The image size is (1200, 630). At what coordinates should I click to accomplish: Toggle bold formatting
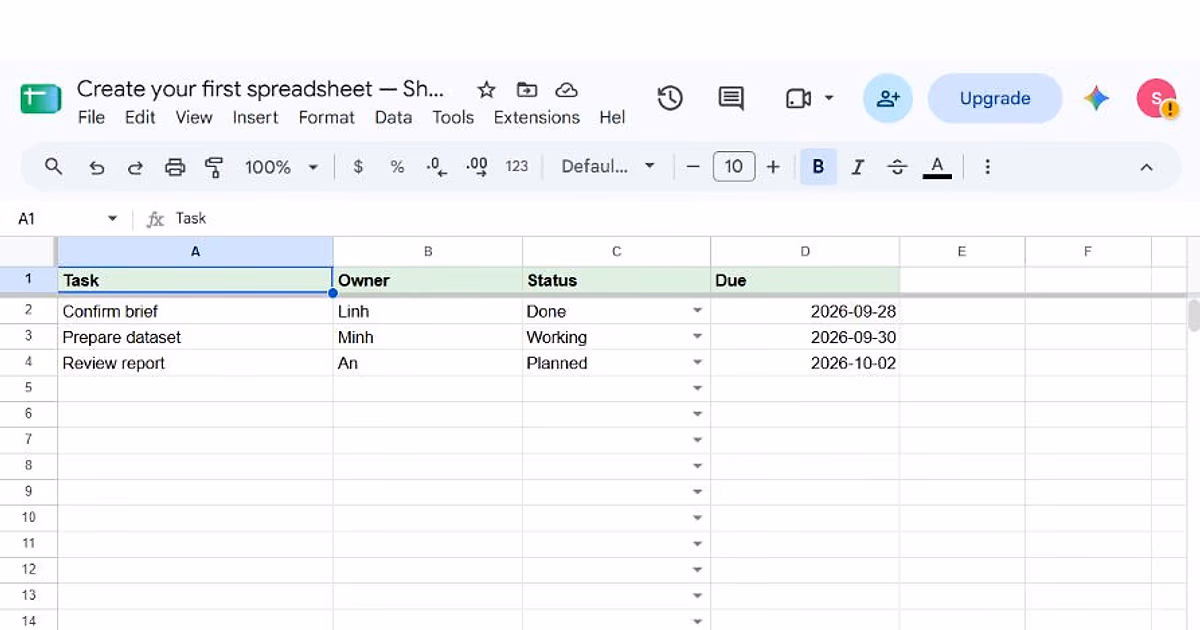pyautogui.click(x=818, y=167)
